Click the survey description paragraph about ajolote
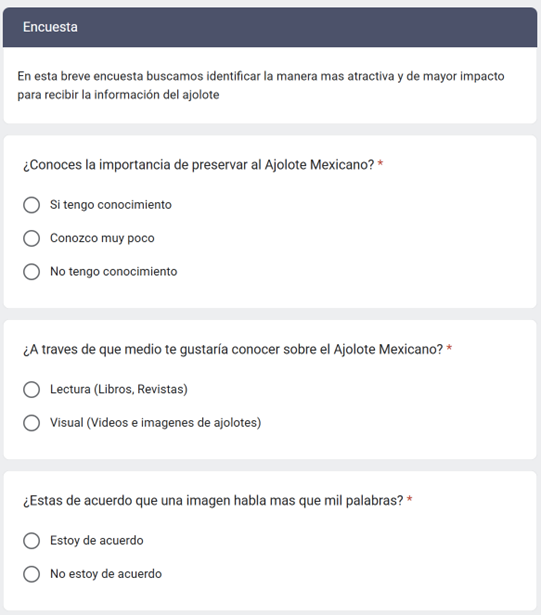This screenshot has height=615, width=541. pyautogui.click(x=260, y=85)
